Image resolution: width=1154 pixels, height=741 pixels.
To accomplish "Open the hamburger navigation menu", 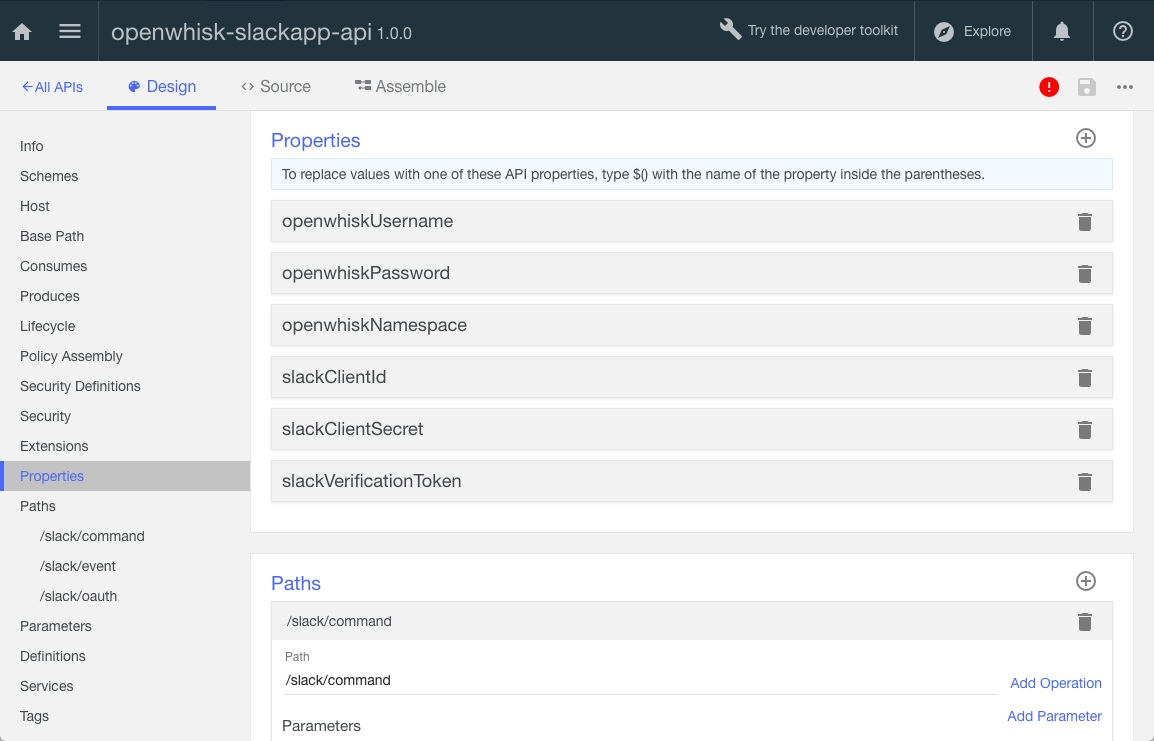I will [70, 31].
